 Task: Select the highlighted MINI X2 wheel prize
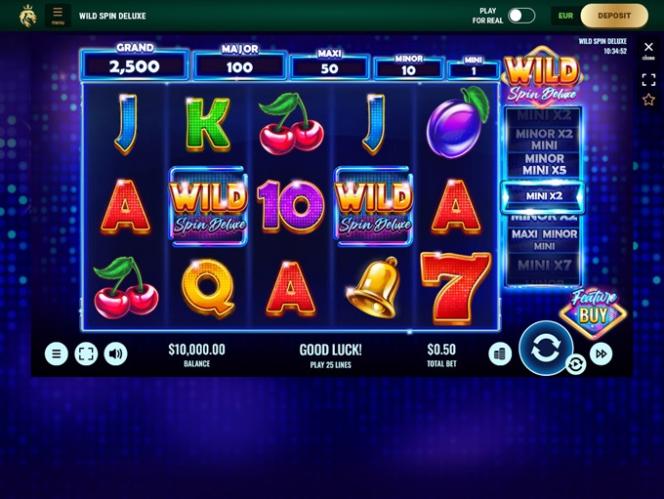tap(543, 196)
